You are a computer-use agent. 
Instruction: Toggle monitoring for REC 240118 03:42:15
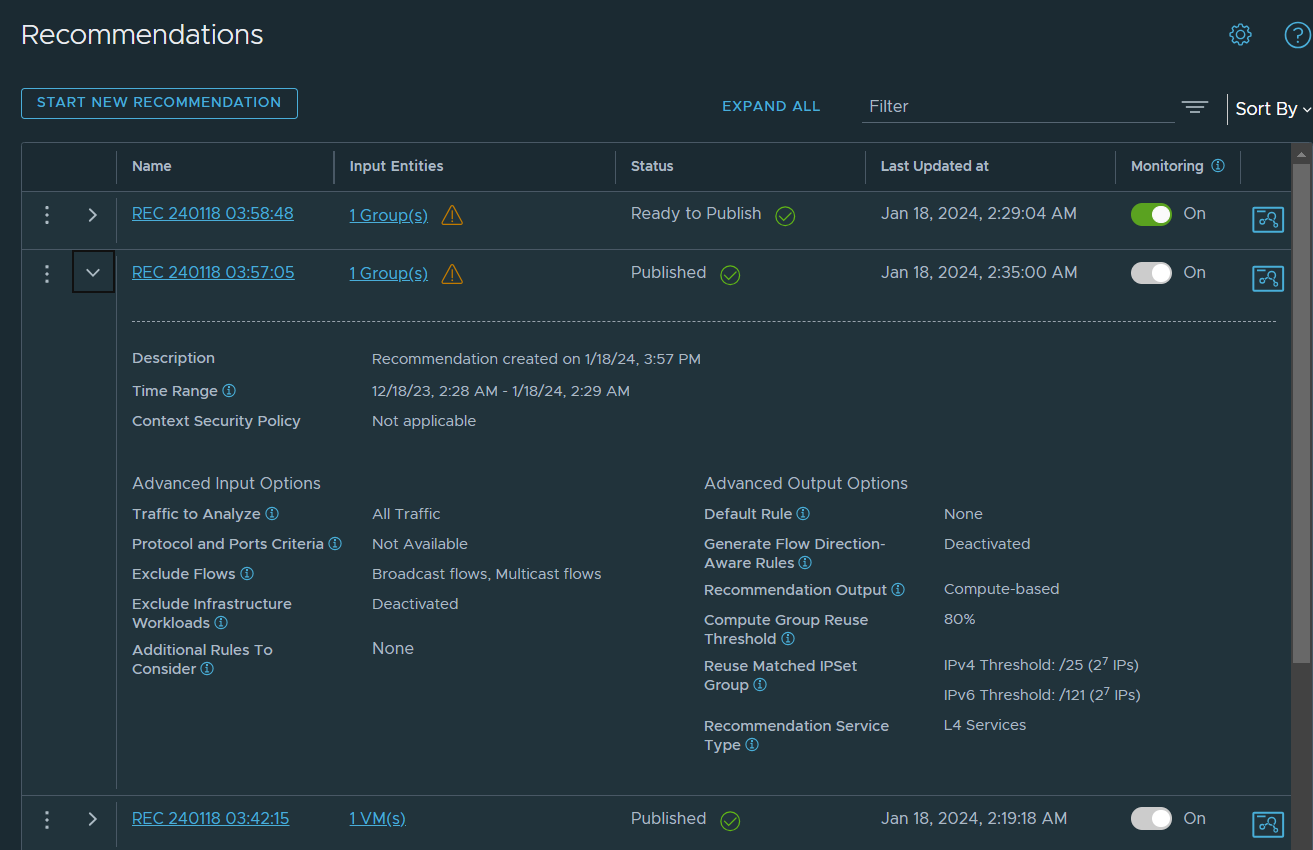[1151, 819]
